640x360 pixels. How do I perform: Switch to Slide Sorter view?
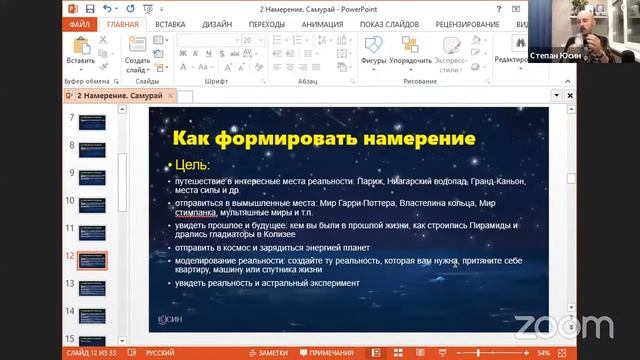click(x=398, y=353)
